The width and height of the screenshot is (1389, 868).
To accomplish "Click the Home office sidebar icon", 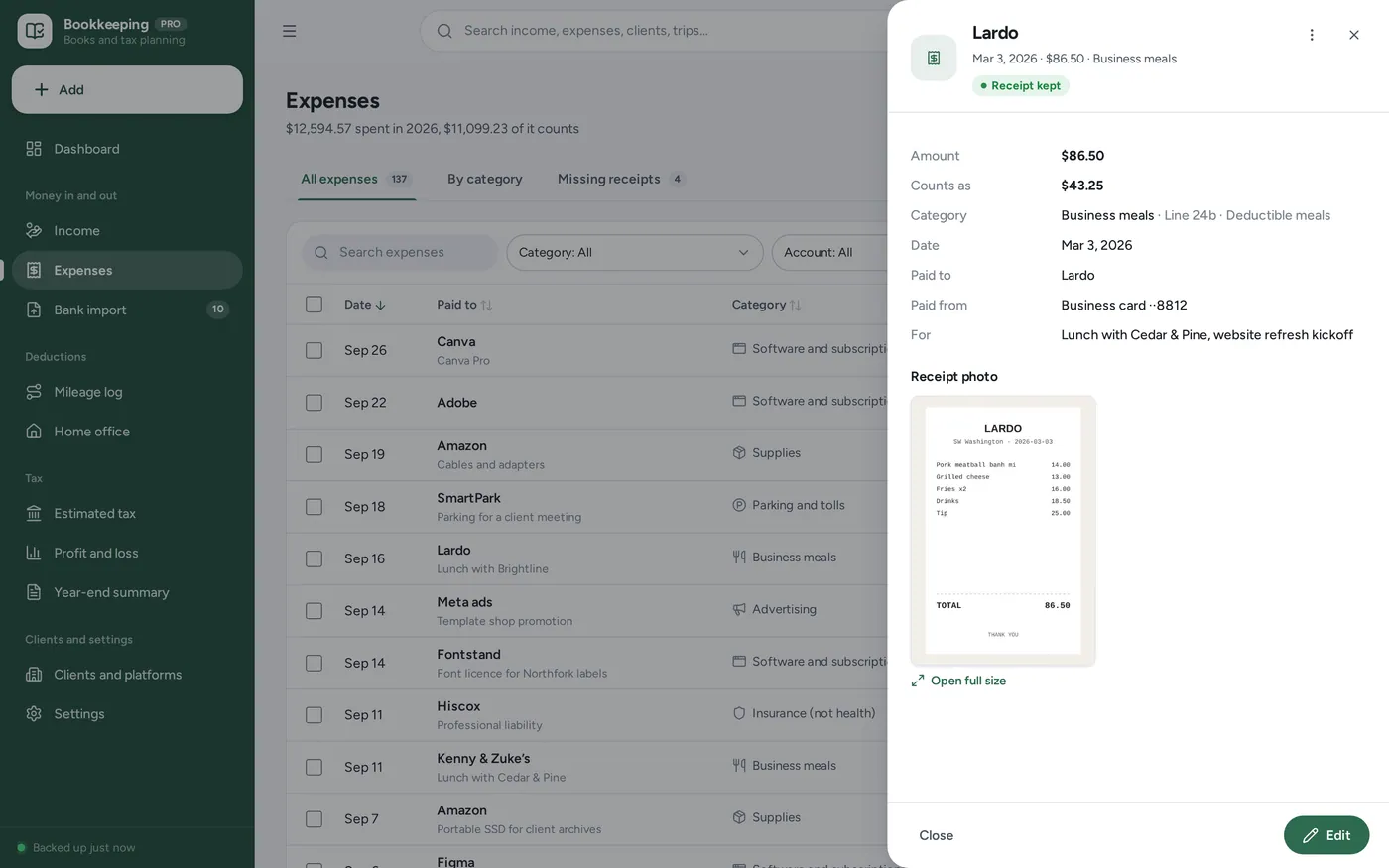I will (x=34, y=432).
